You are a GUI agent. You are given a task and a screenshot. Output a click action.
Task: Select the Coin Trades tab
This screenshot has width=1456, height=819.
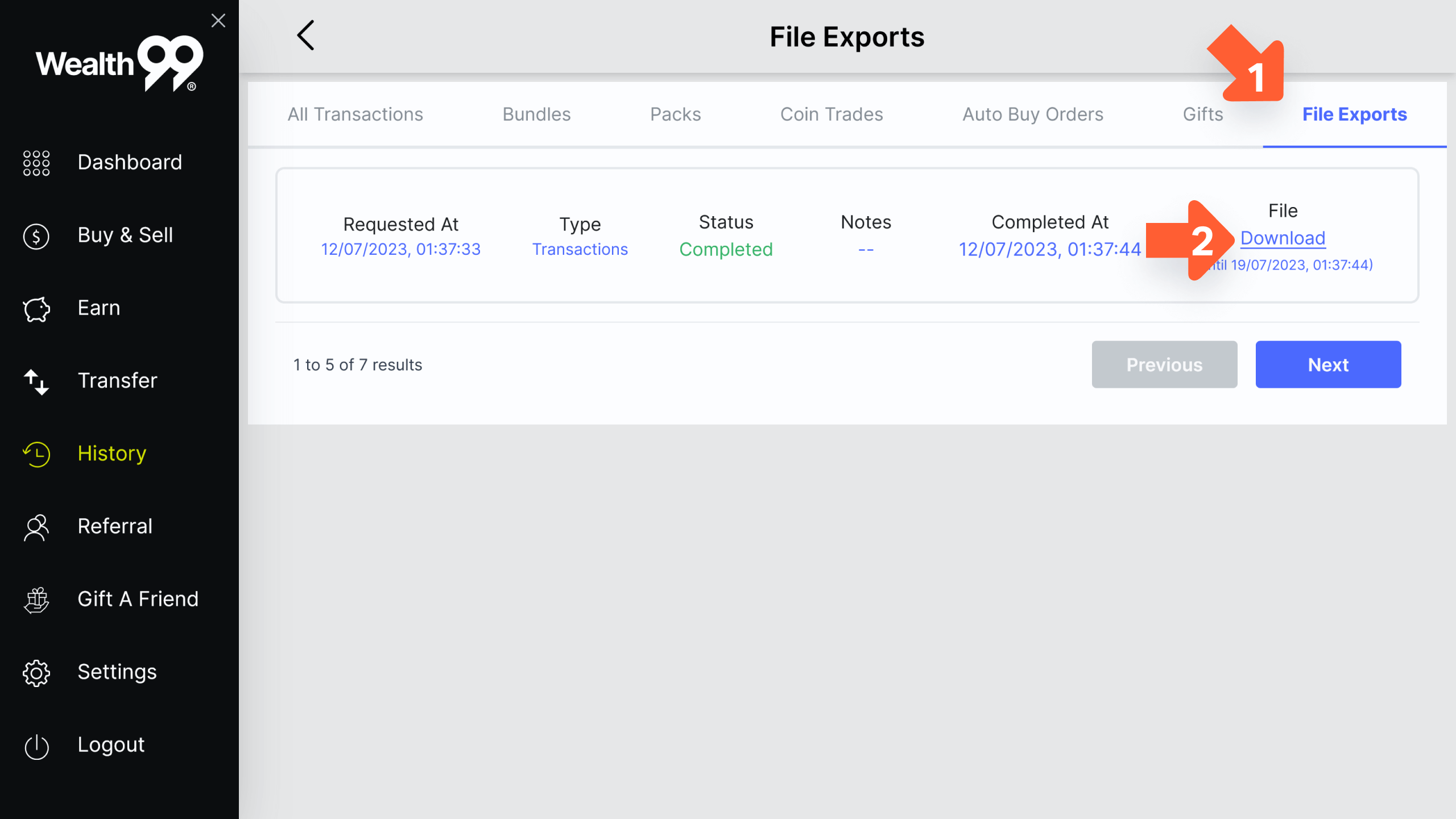pos(831,114)
